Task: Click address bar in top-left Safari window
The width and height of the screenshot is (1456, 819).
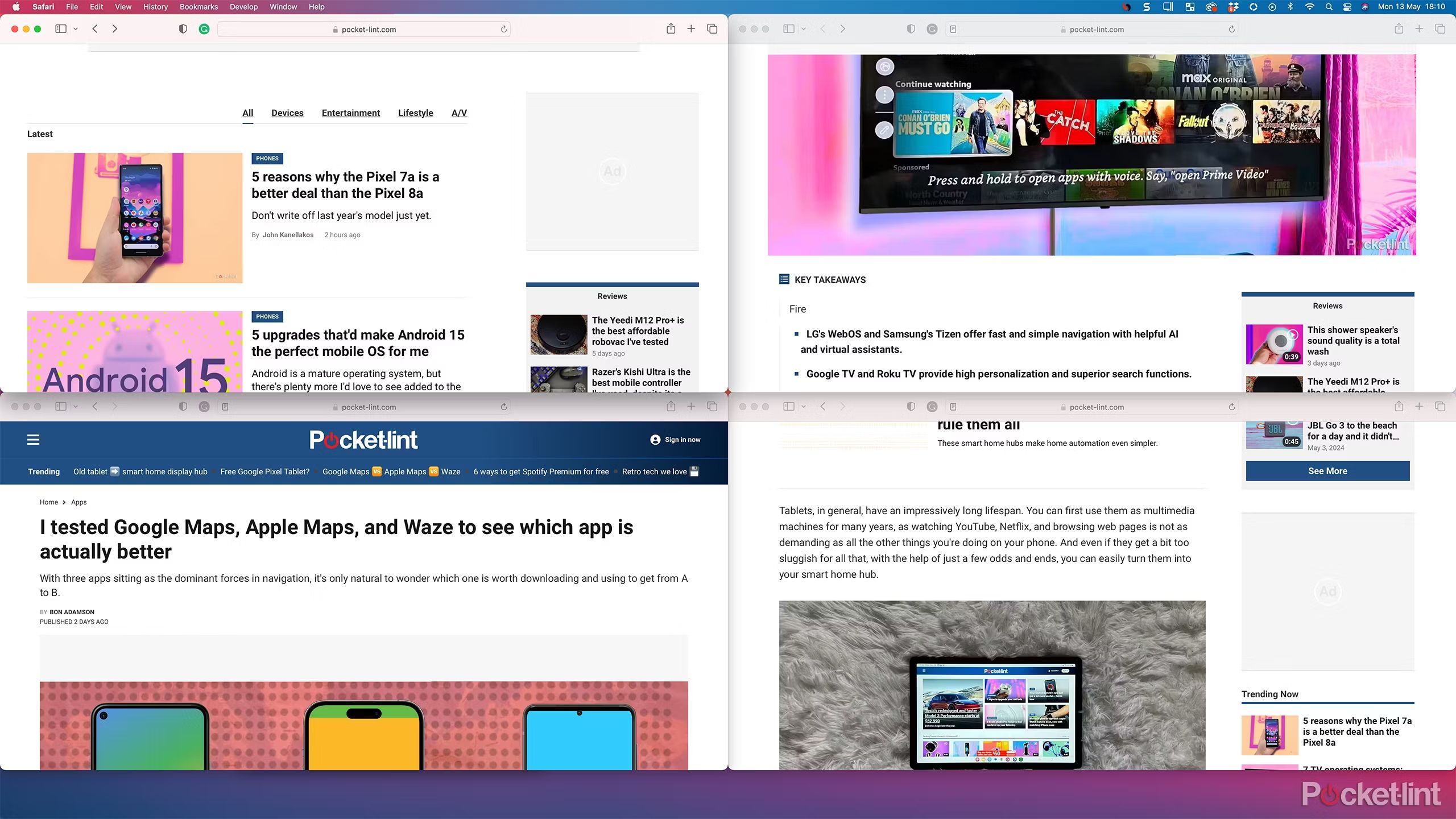Action: coord(364,29)
